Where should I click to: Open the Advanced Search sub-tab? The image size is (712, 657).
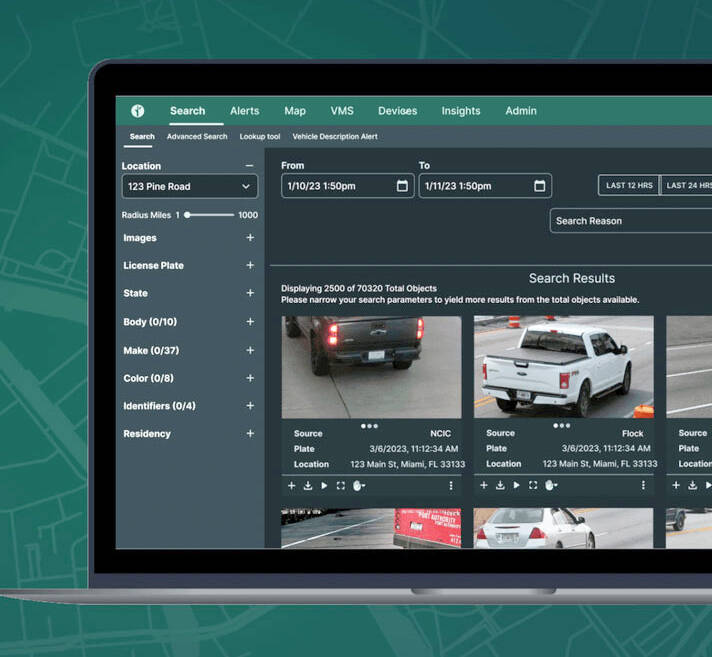coord(197,137)
